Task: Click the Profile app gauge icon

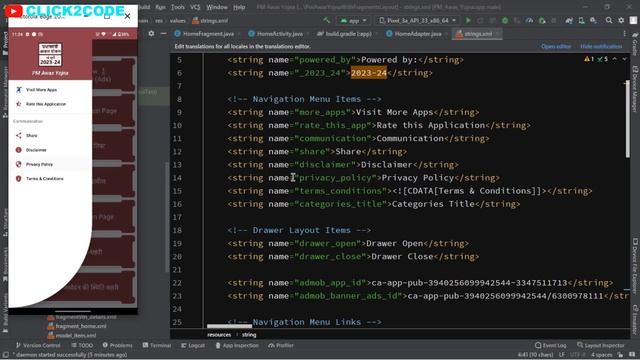Action: click(x=529, y=20)
